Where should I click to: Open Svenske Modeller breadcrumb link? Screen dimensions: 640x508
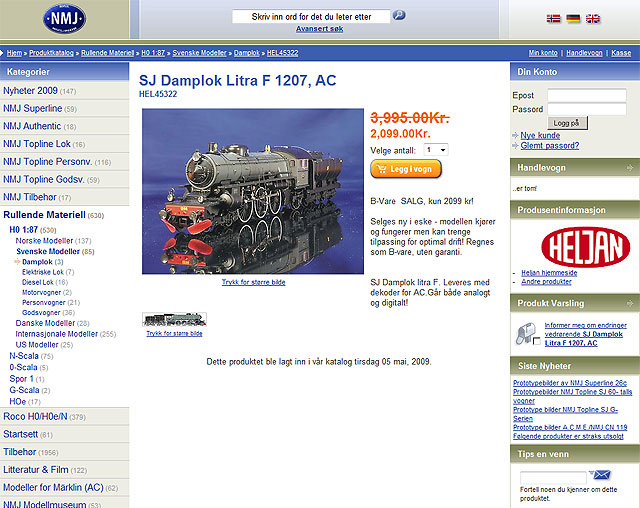pyautogui.click(x=199, y=53)
